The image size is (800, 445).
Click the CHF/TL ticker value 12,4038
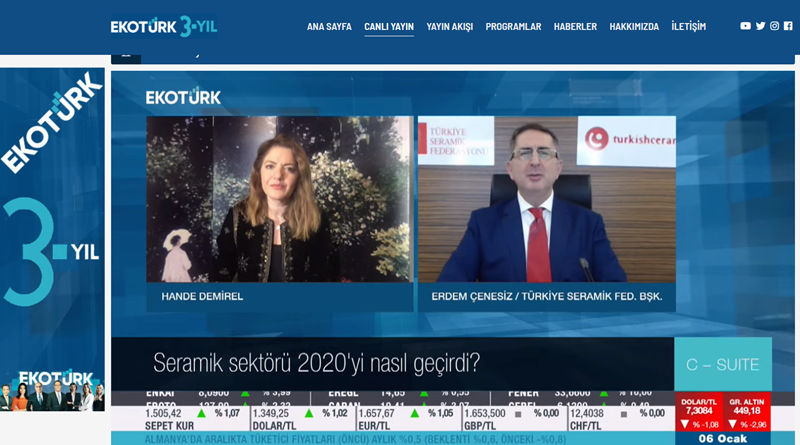coord(587,413)
